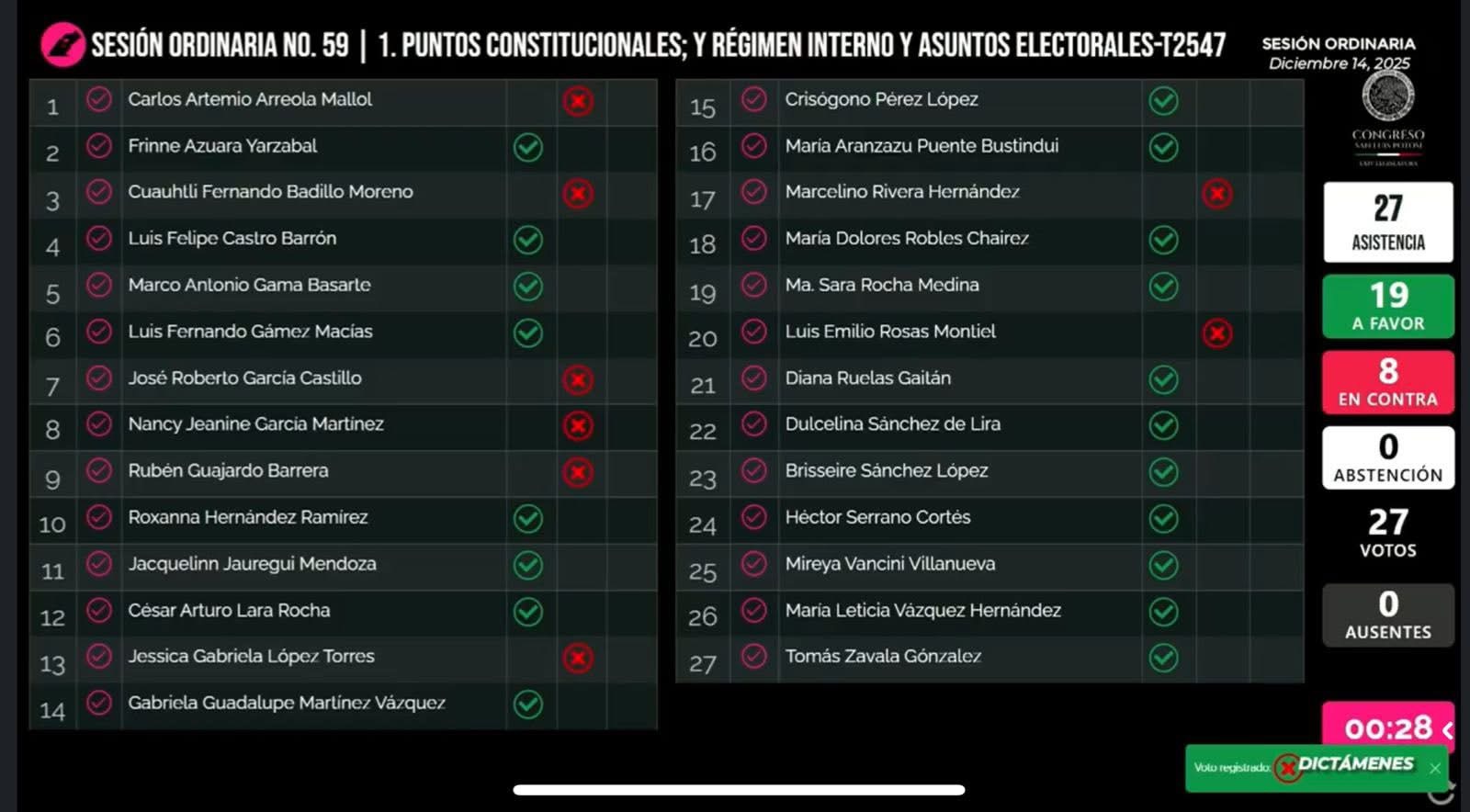Toggle attendance check for Cuauhtli Fernando Badillo

(x=99, y=192)
